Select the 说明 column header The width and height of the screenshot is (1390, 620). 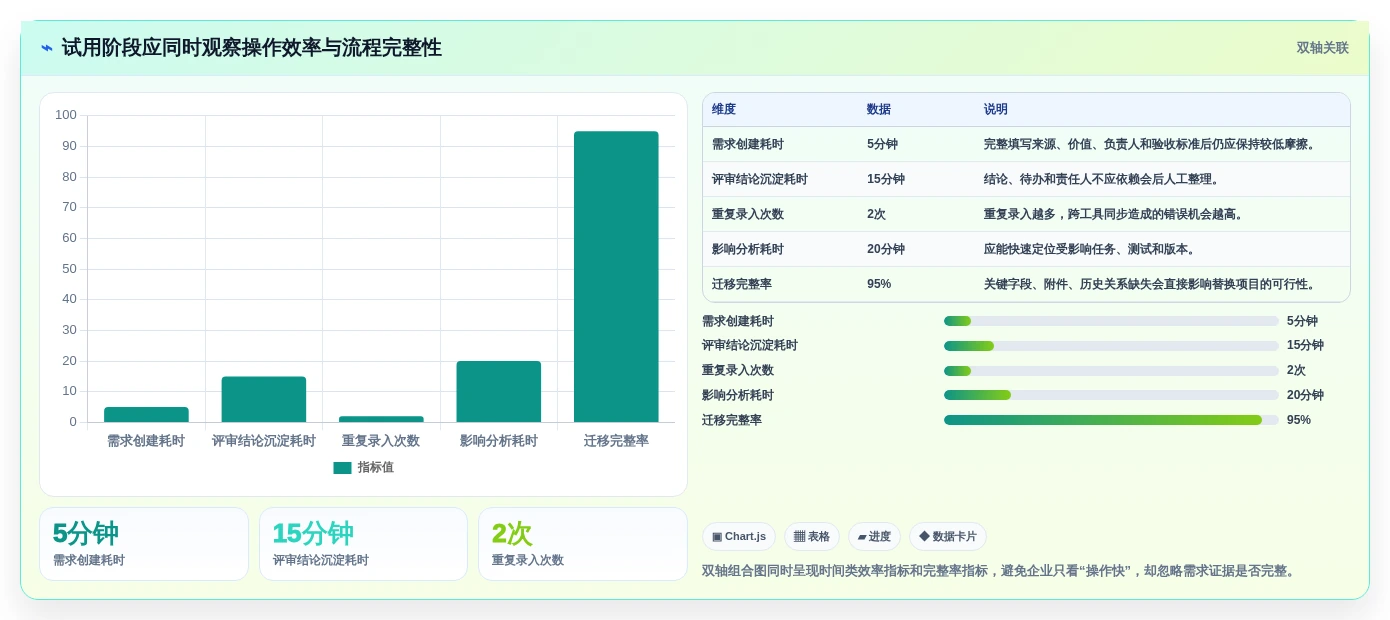pos(996,110)
